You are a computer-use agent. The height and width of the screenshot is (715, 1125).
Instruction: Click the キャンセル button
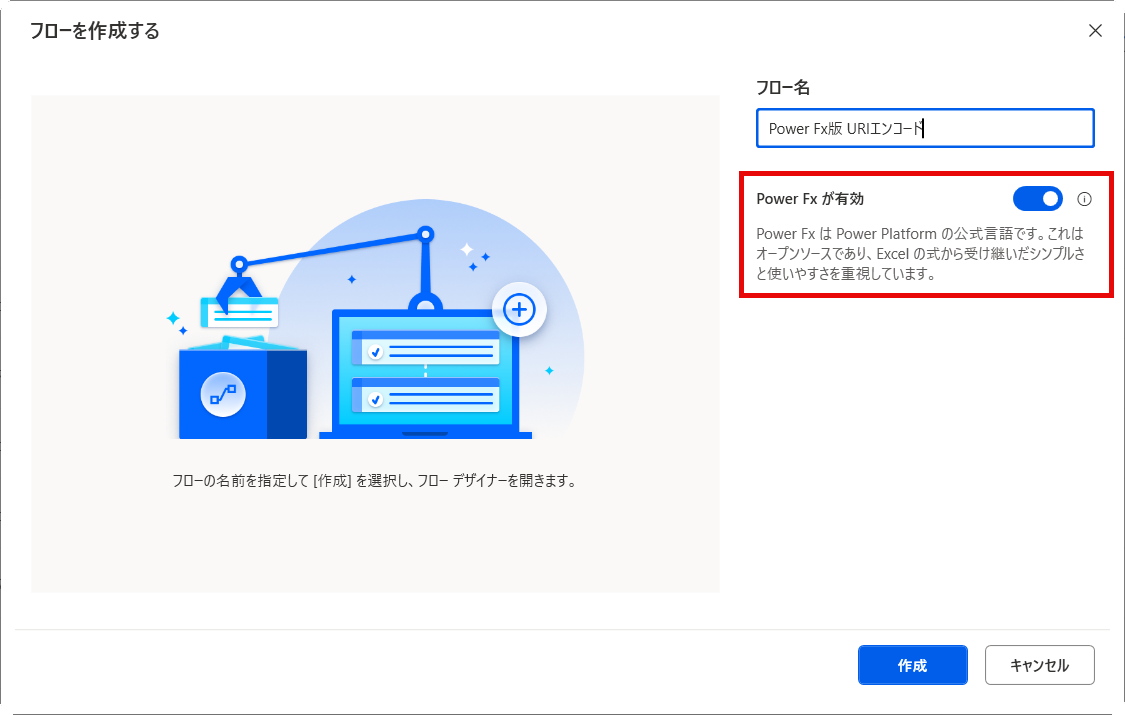pyautogui.click(x=1040, y=665)
